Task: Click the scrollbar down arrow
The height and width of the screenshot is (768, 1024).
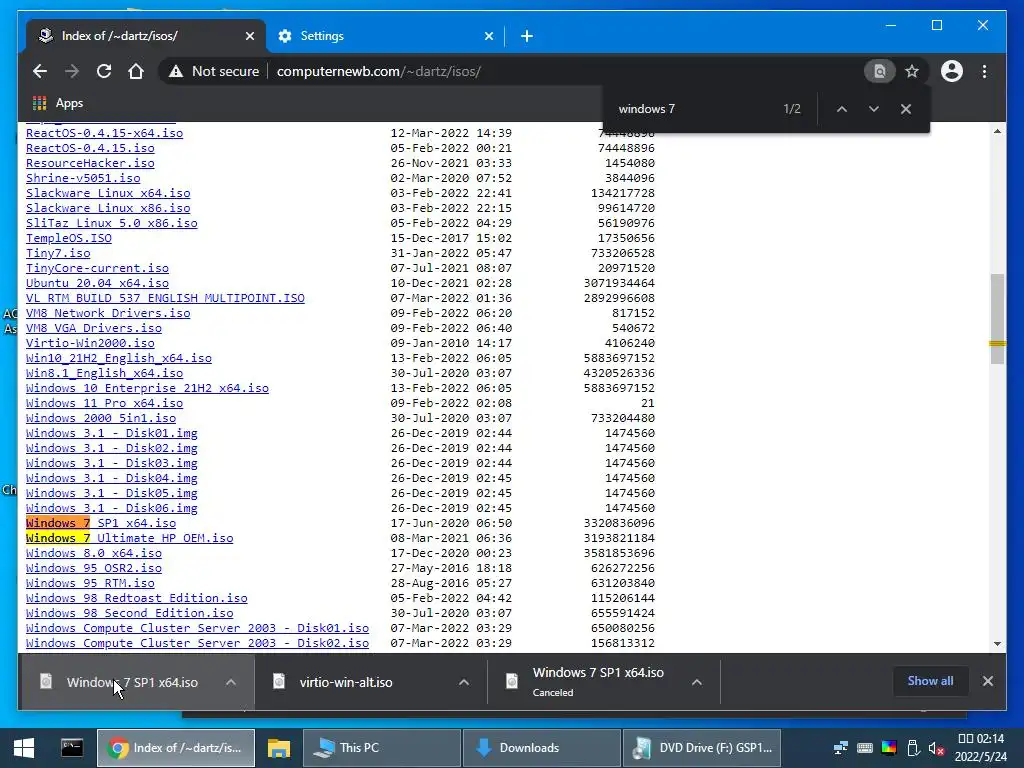Action: click(997, 643)
